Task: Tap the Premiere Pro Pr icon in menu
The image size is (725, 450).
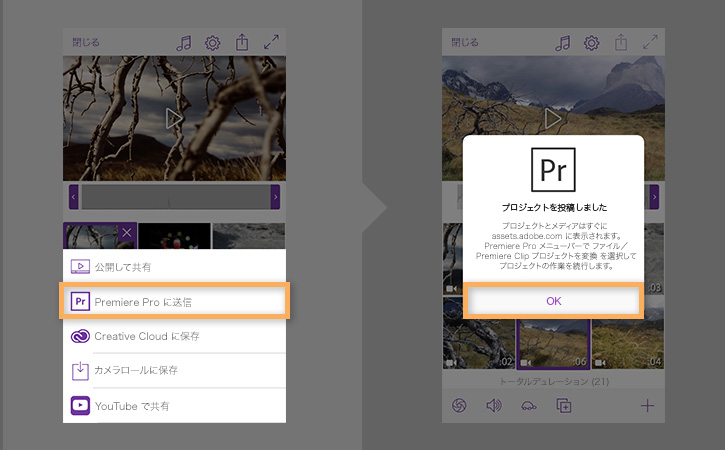Action: click(80, 302)
